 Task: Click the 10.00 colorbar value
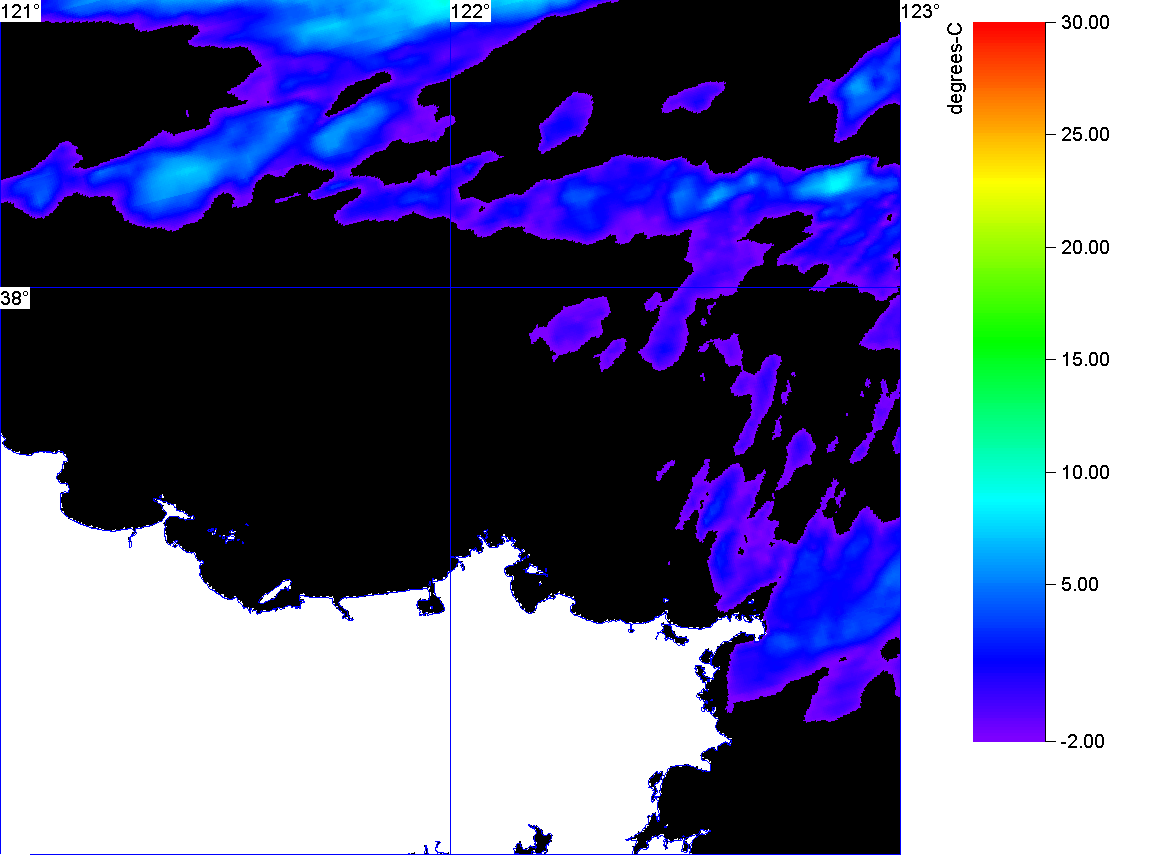(x=1085, y=472)
